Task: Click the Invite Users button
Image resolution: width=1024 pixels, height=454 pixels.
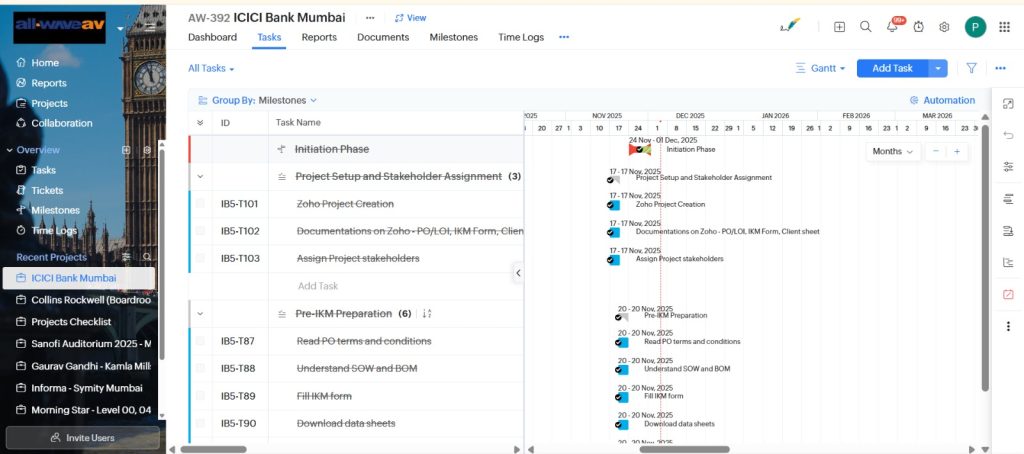Action: (83, 438)
